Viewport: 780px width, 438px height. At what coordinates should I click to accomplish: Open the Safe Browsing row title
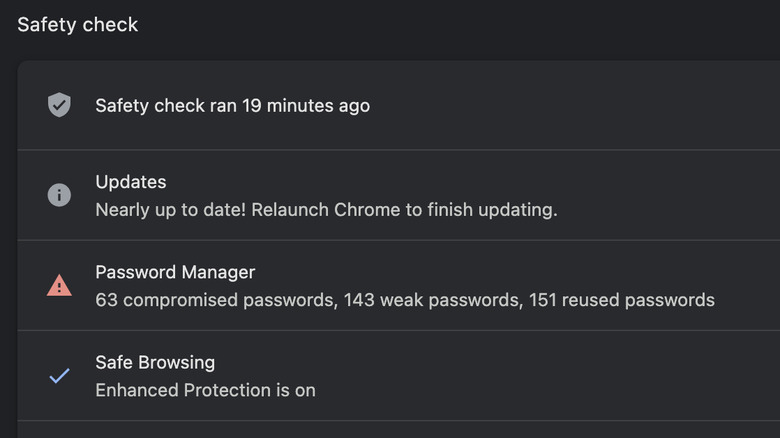point(155,362)
